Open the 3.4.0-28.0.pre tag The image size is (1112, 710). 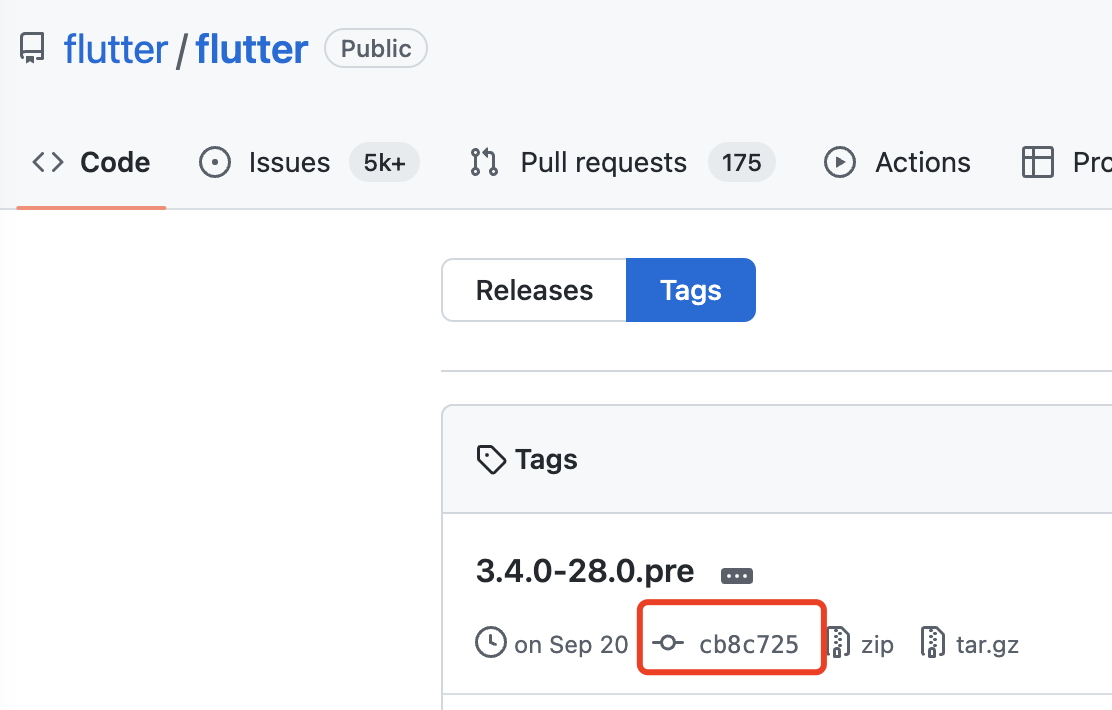585,570
